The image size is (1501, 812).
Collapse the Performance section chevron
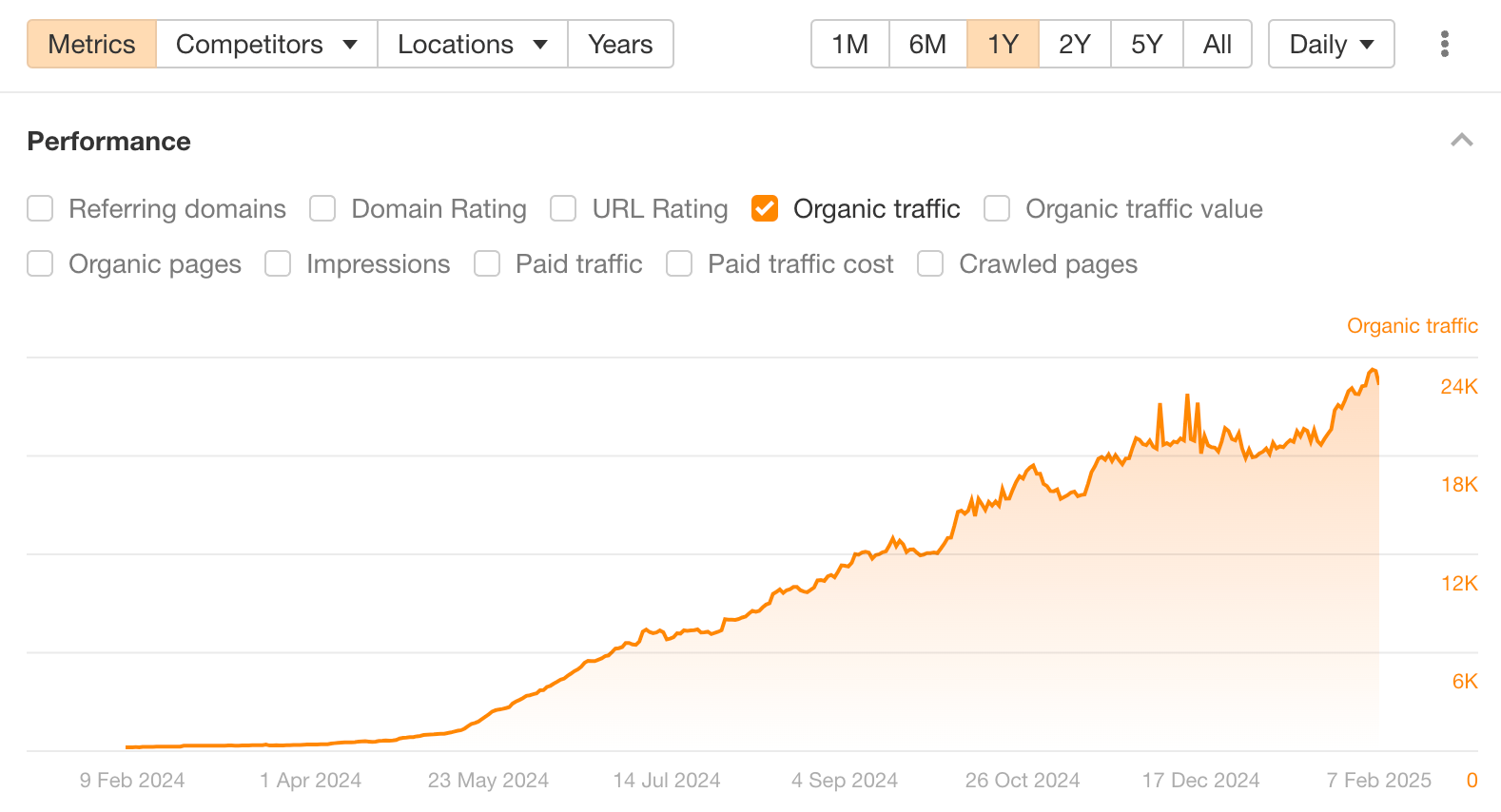coord(1461,141)
